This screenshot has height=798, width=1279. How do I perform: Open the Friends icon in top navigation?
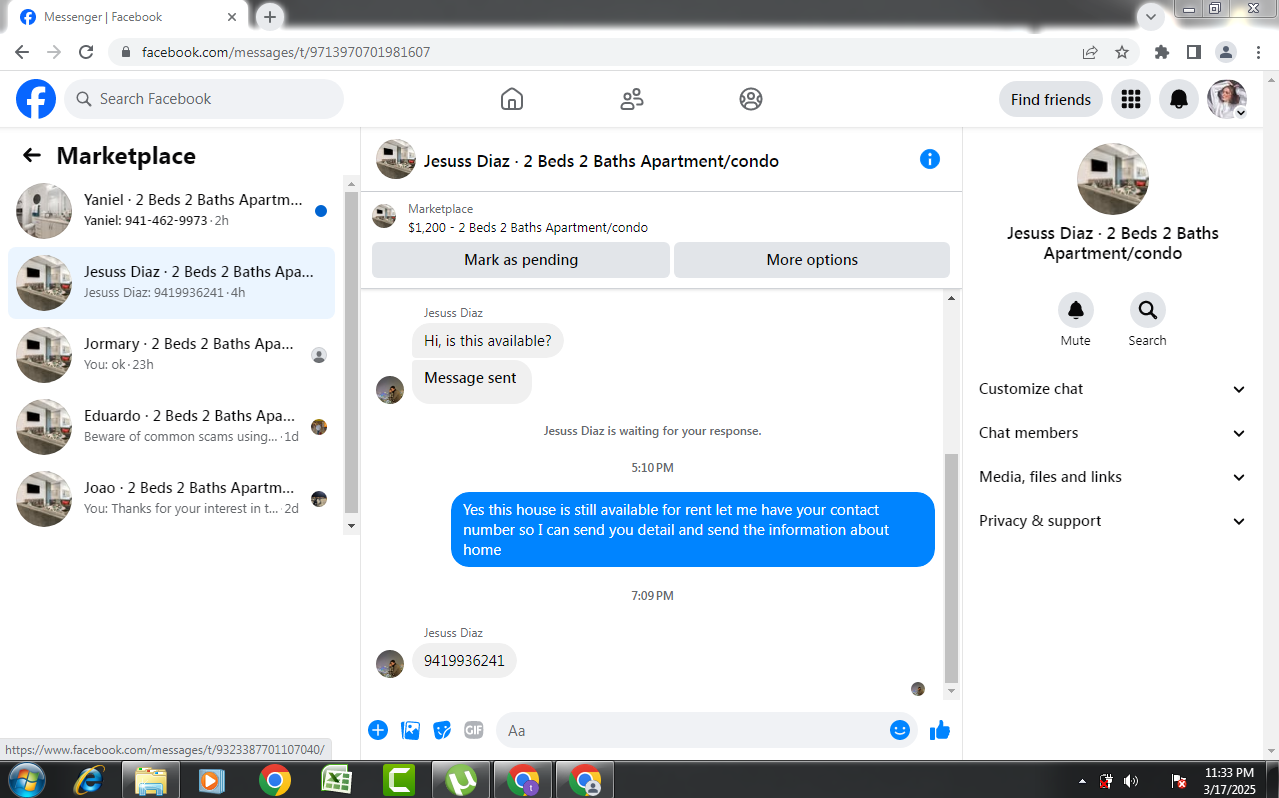(x=632, y=99)
